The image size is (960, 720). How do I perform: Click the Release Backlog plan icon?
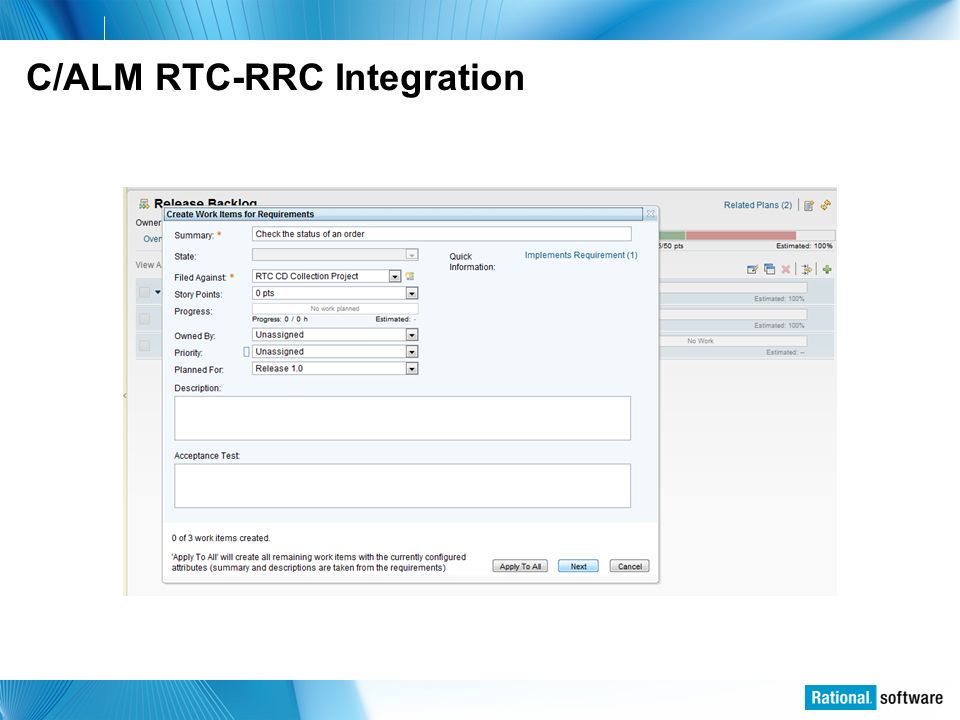click(144, 203)
